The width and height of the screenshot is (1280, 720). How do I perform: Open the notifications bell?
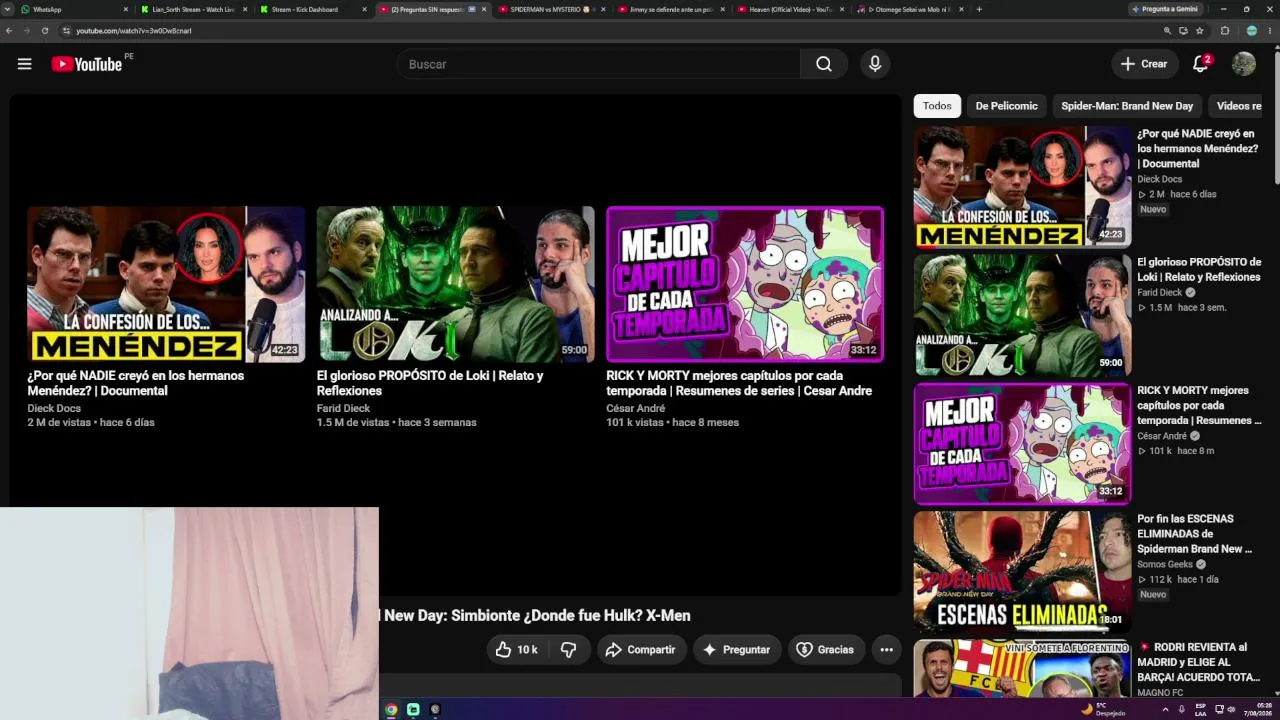click(1201, 64)
